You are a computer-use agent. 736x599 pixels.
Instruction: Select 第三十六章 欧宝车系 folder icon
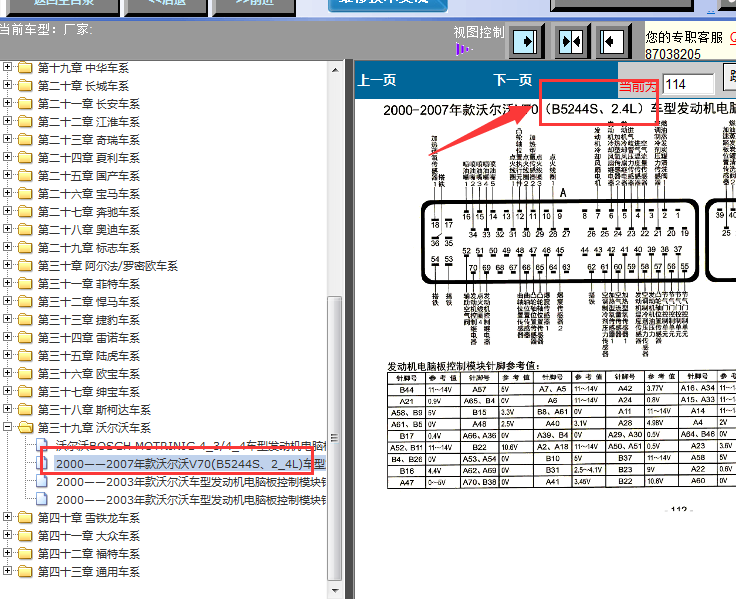click(x=25, y=374)
